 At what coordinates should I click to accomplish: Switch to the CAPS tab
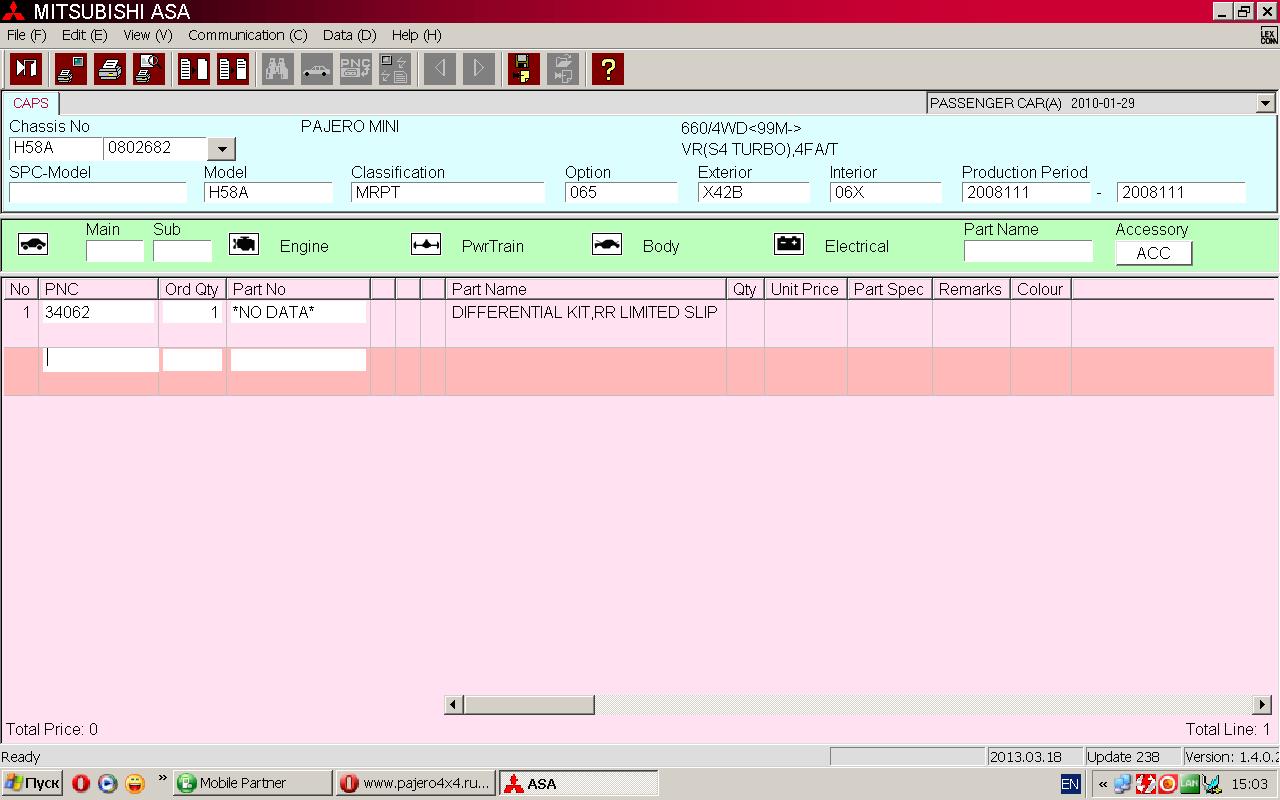pyautogui.click(x=31, y=103)
